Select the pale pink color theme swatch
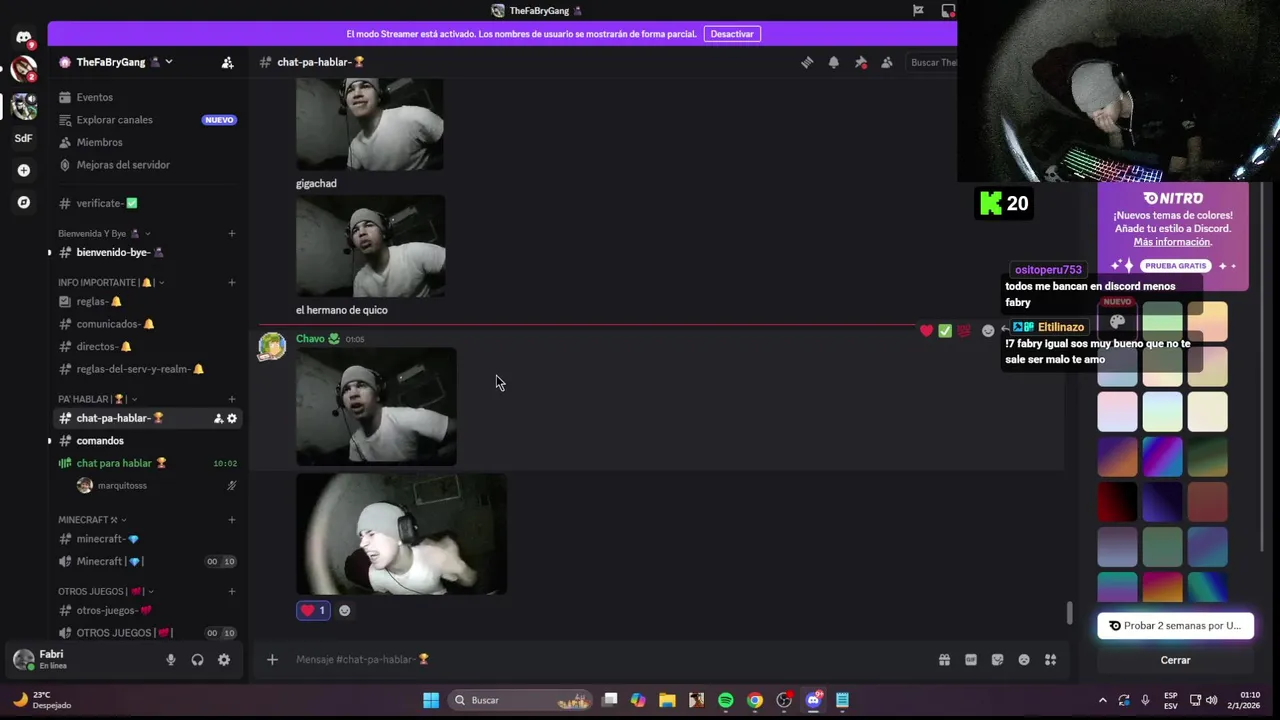The width and height of the screenshot is (1280, 720). [1118, 412]
